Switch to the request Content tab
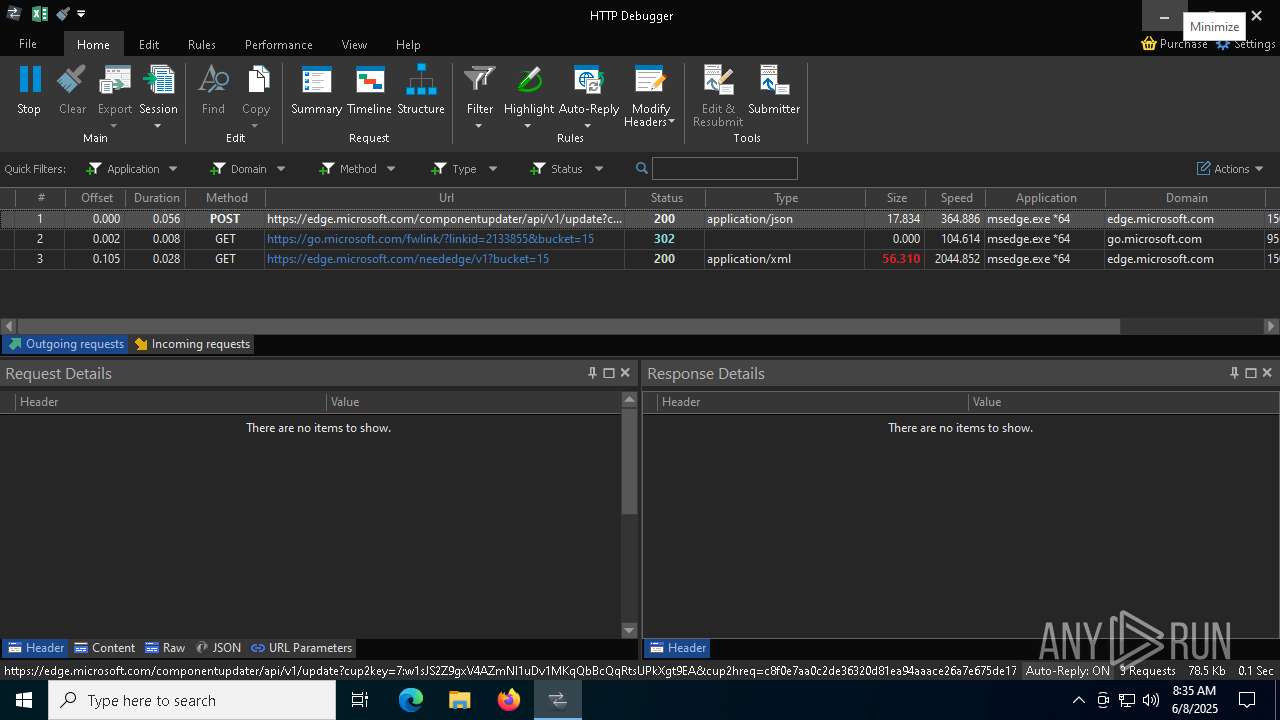Image resolution: width=1280 pixels, height=720 pixels. (105, 648)
